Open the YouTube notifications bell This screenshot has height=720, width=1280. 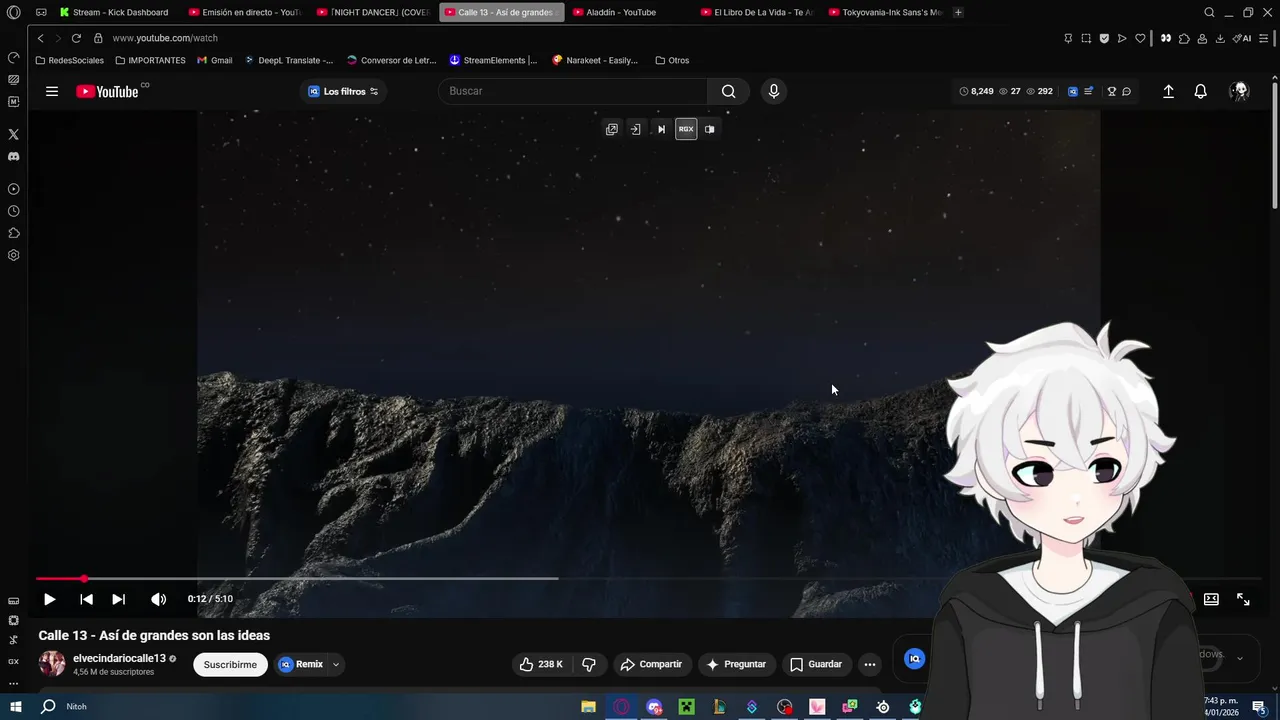click(1200, 91)
